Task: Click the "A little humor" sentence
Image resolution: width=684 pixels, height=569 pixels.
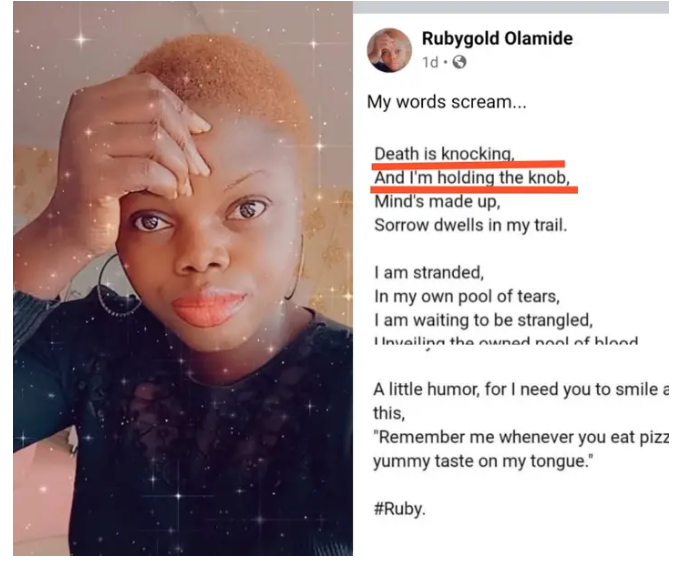Action: [521, 389]
